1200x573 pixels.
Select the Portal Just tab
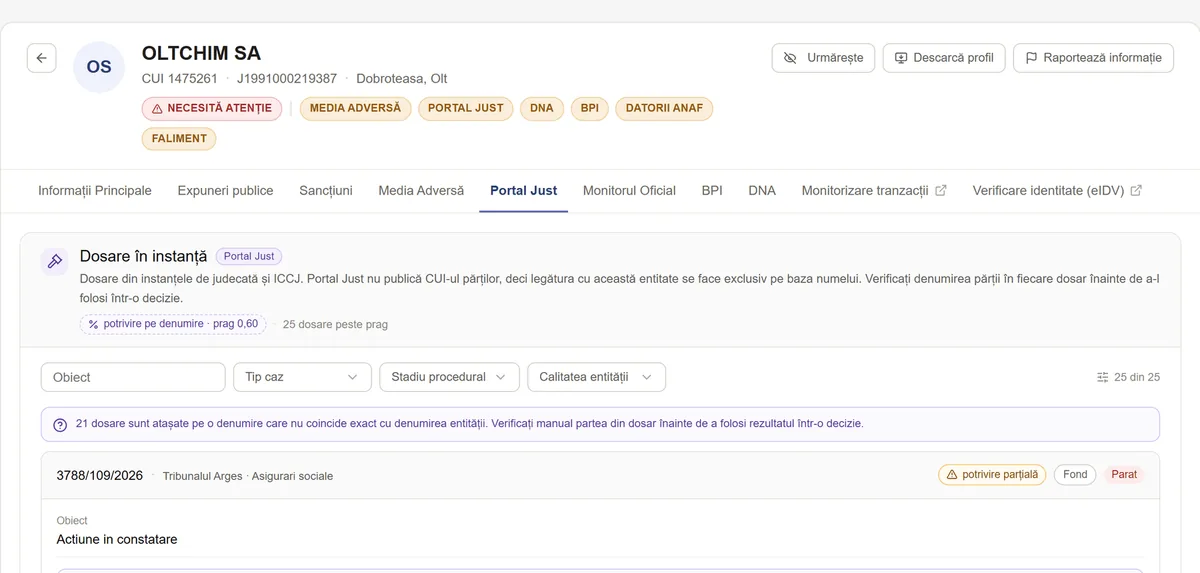coord(524,190)
